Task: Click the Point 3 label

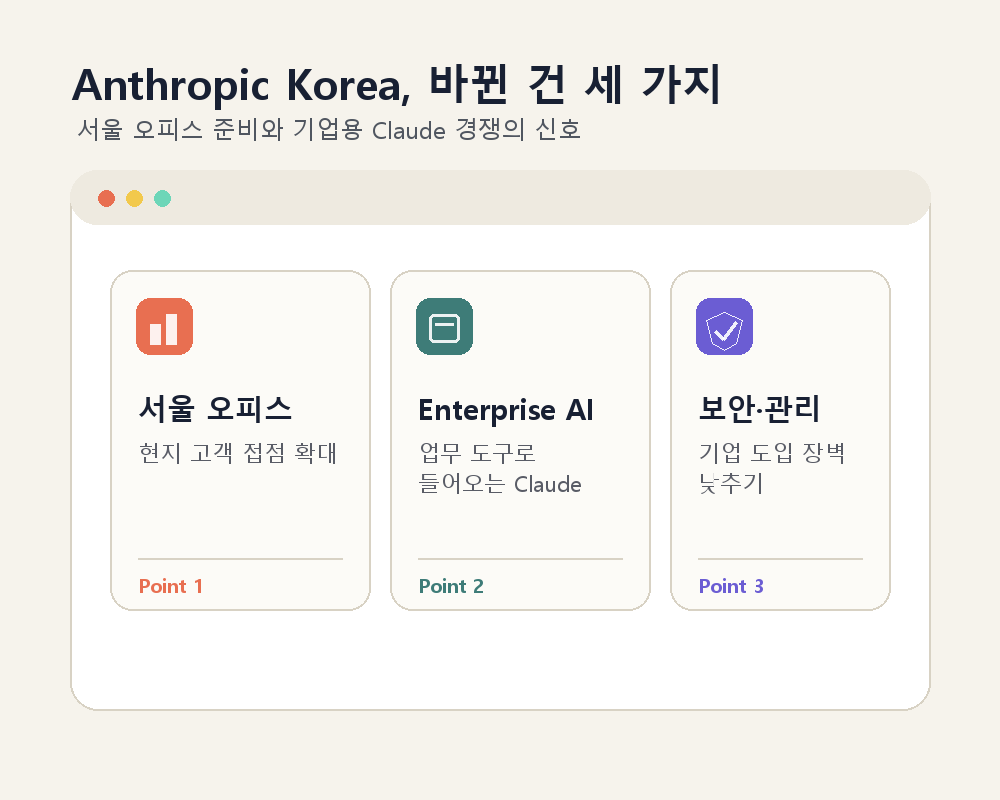Action: click(x=731, y=586)
